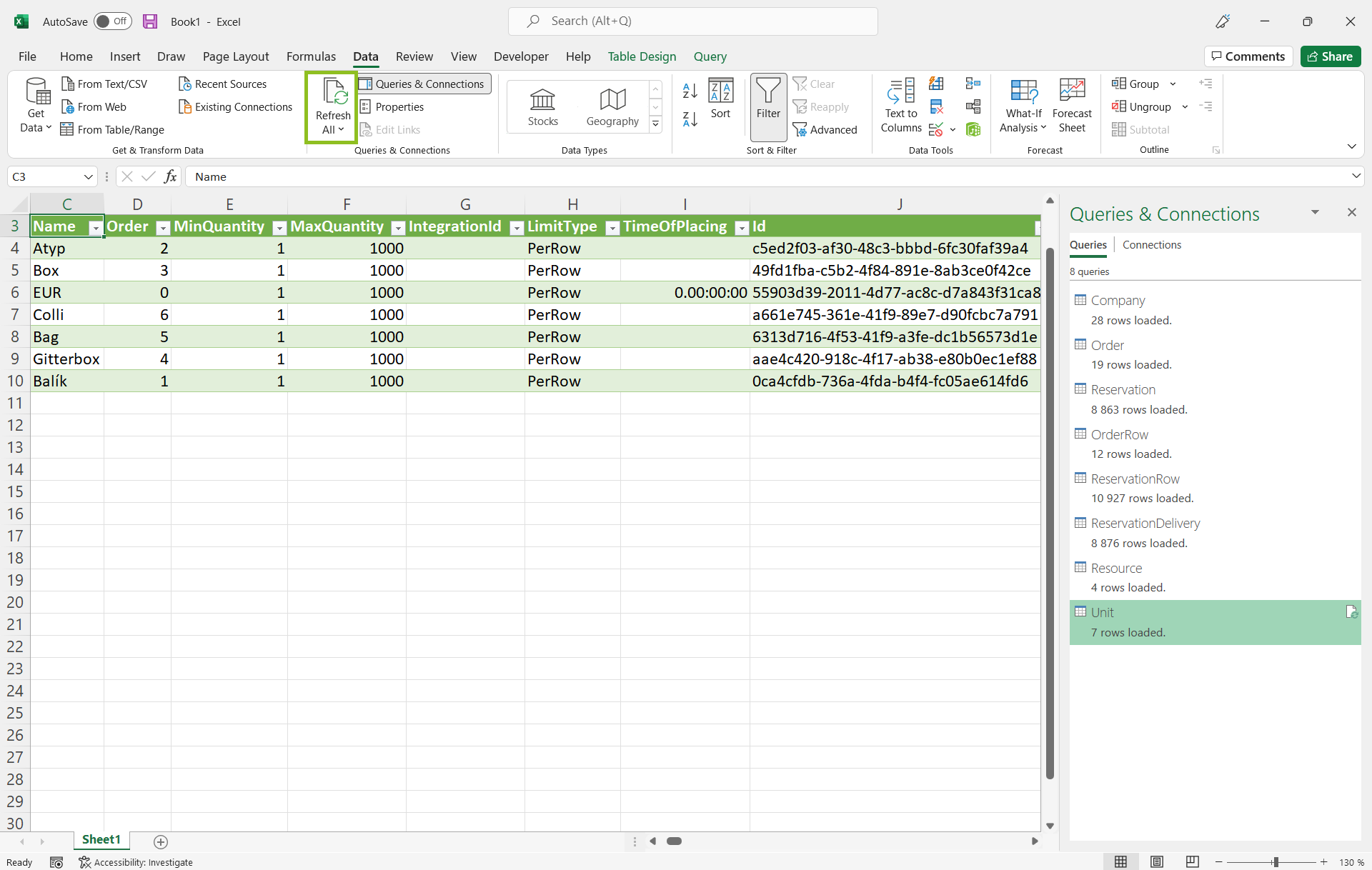Switch to the Connections pane tab

1151,245
